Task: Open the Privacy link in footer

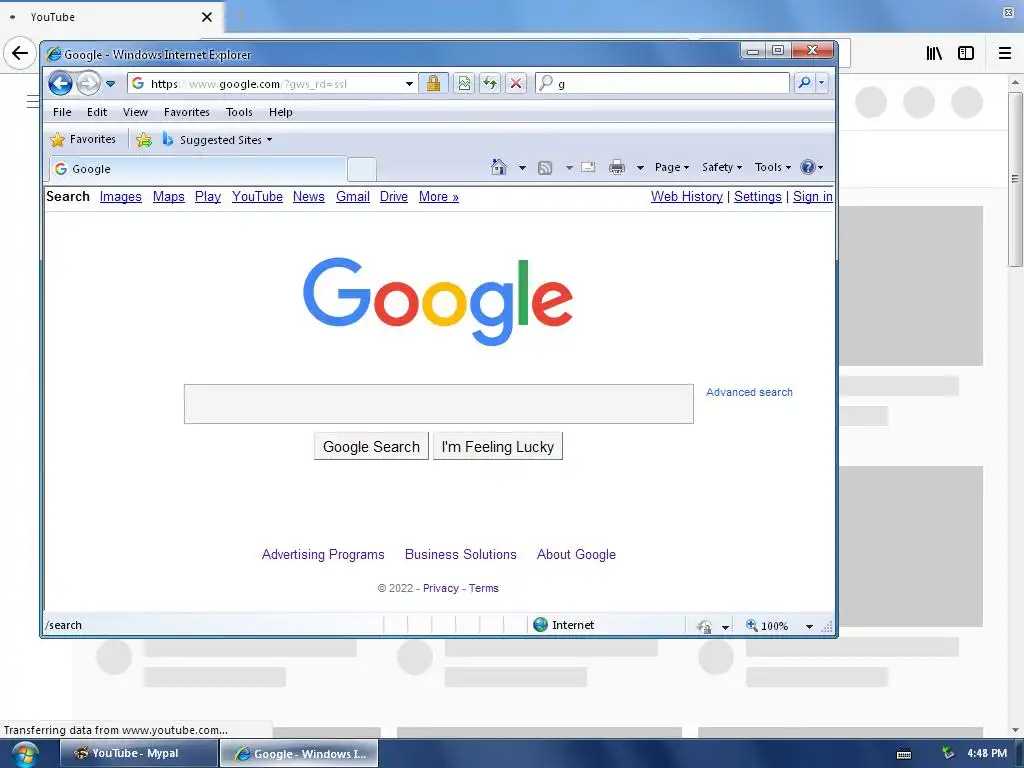Action: click(x=441, y=588)
